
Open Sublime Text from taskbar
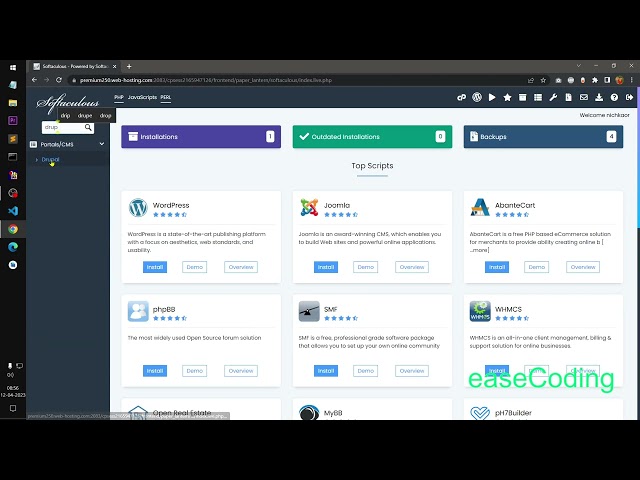(13, 139)
